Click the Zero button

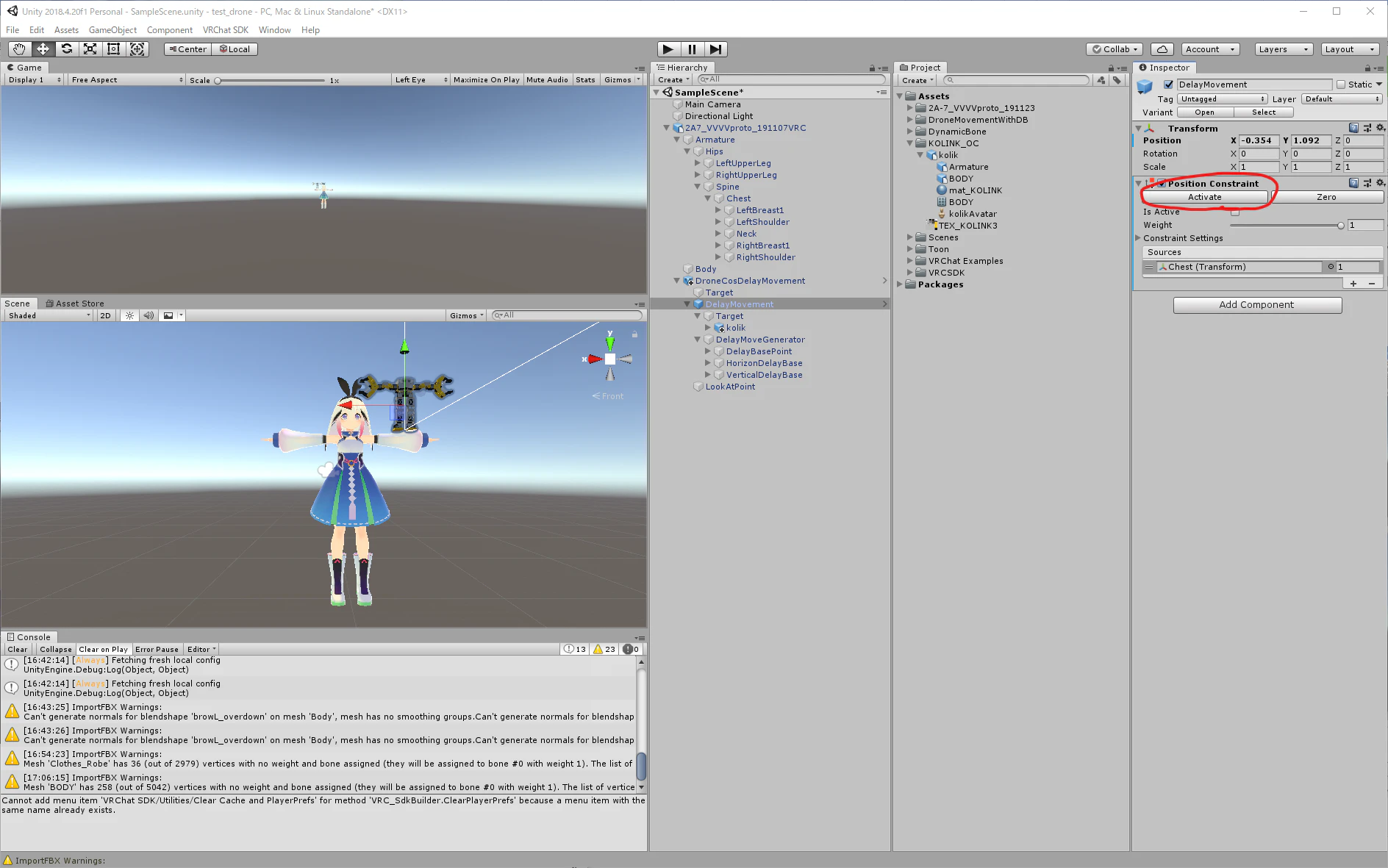tap(1326, 197)
